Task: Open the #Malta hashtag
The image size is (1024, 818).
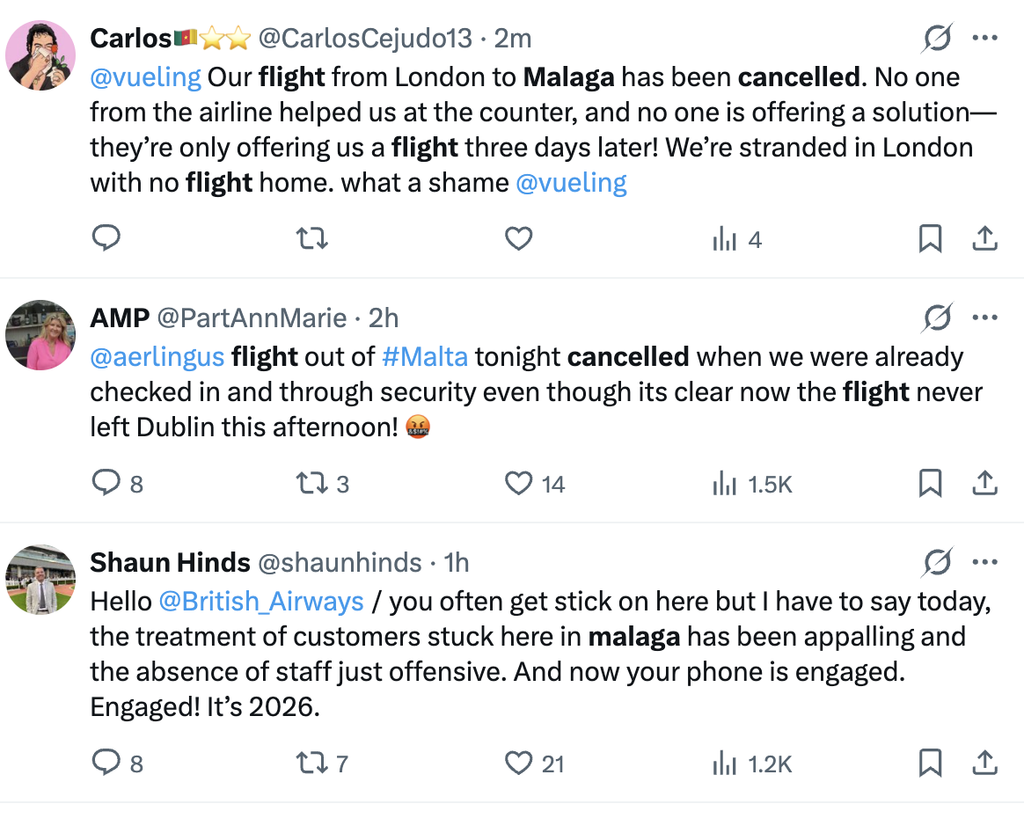Action: [425, 356]
